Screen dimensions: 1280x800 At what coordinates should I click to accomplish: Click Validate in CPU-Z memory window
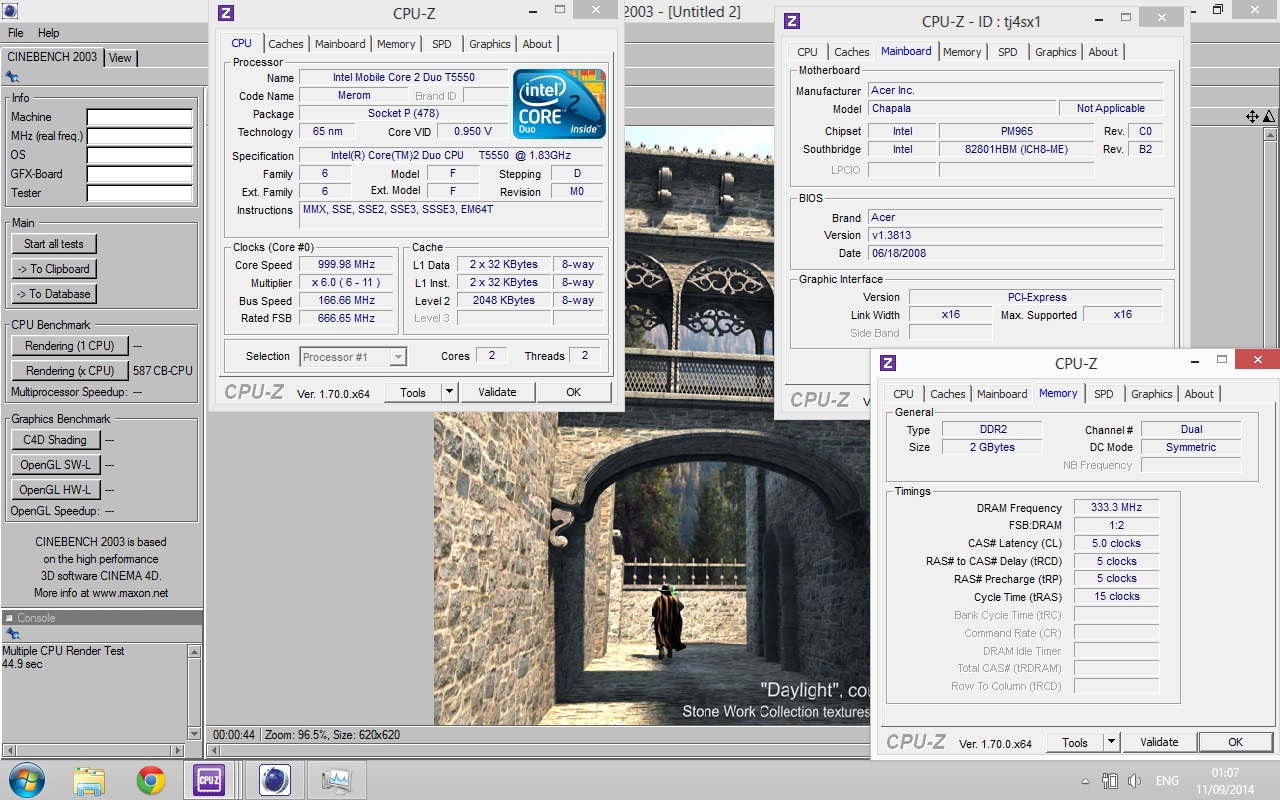coord(1159,742)
